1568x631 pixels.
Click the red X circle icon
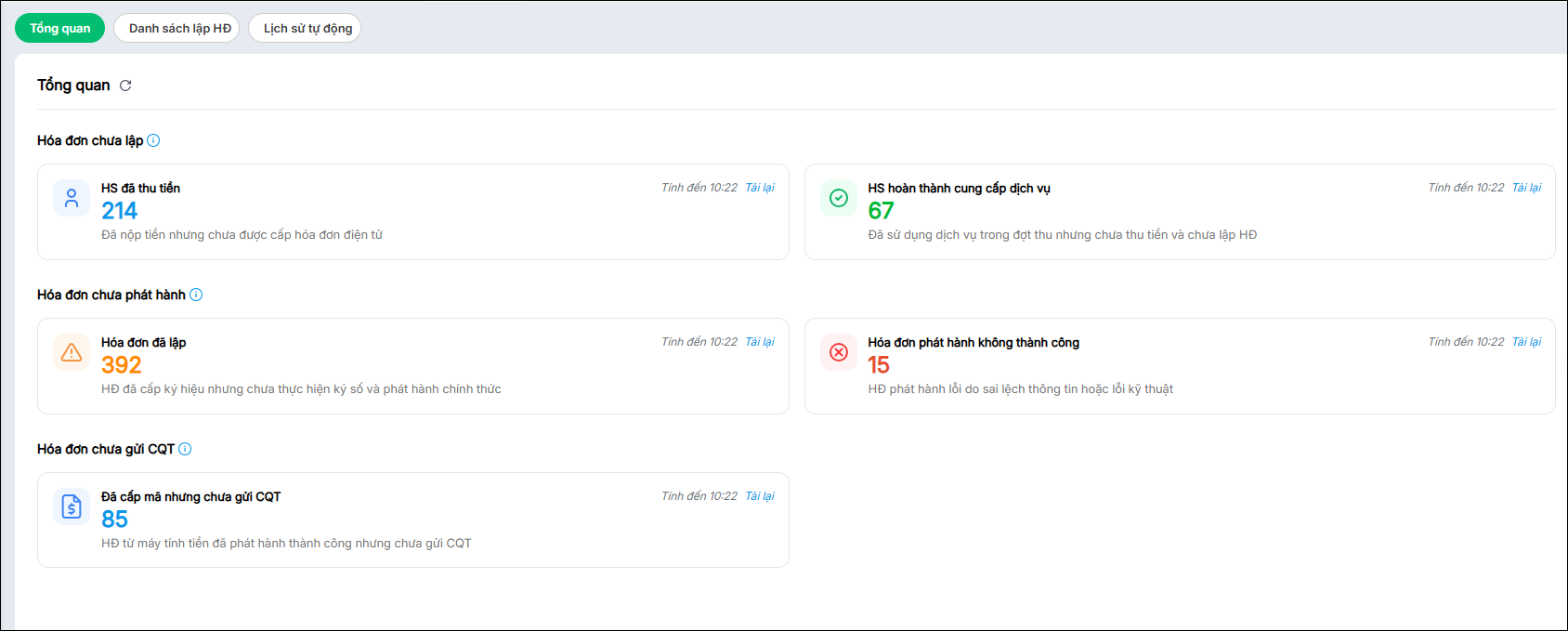838,352
